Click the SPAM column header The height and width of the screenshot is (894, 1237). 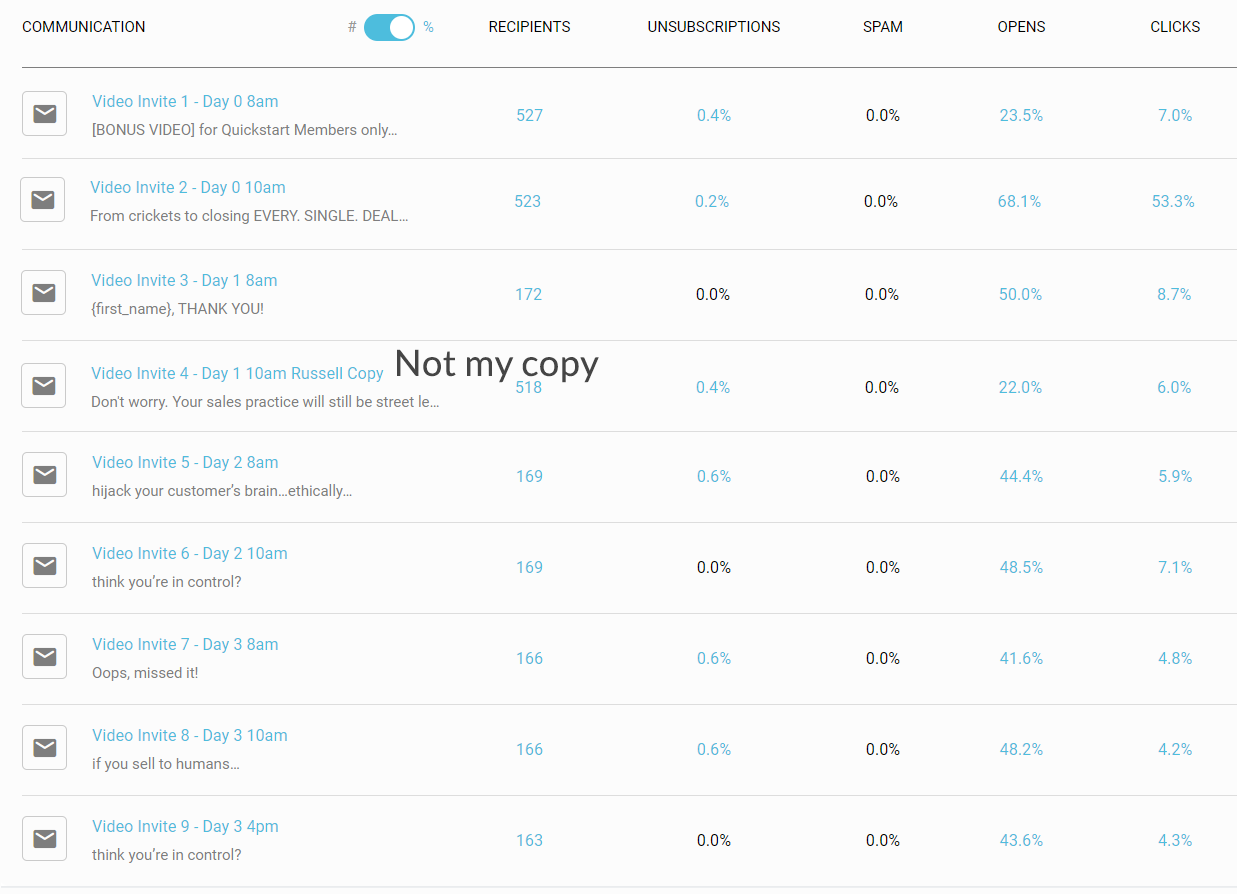pyautogui.click(x=882, y=27)
